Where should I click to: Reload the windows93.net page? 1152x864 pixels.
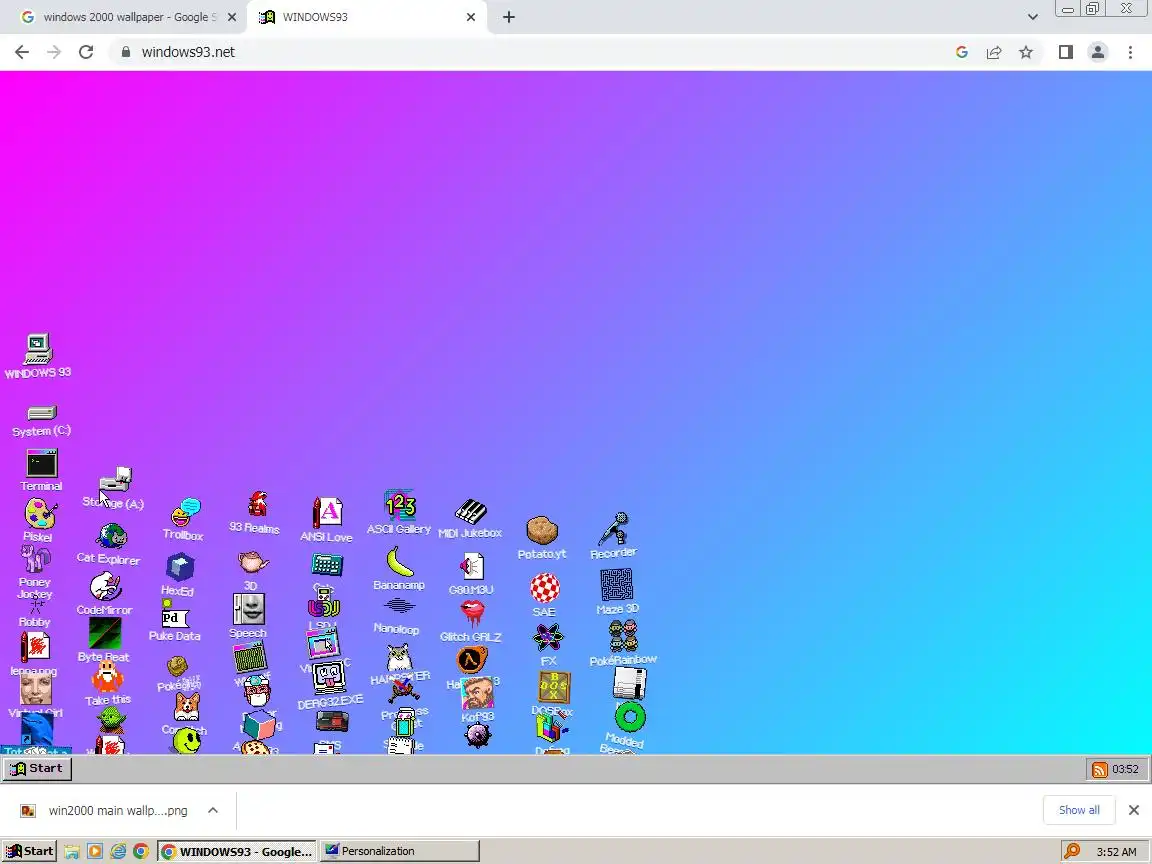click(x=86, y=52)
